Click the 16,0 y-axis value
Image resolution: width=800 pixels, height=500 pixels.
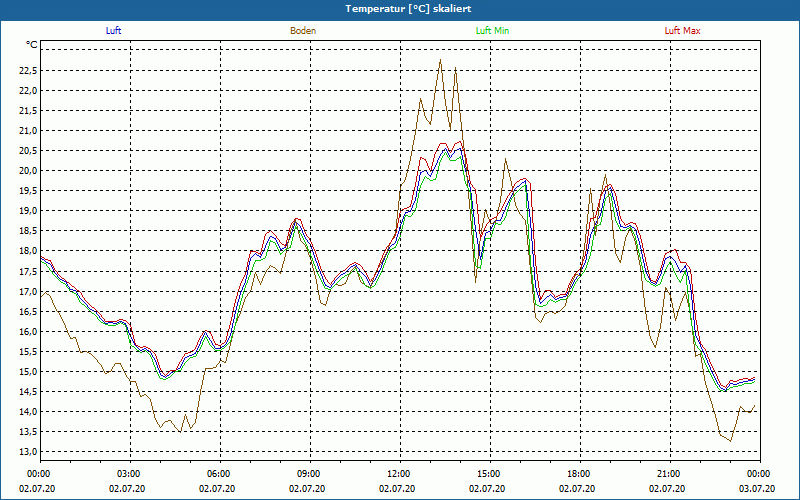tap(28, 331)
